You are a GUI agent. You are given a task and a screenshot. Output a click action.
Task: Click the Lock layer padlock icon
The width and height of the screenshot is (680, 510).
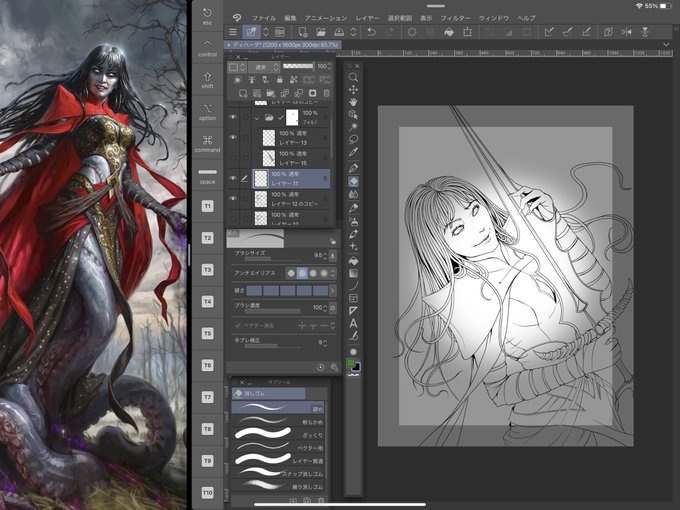coord(280,80)
